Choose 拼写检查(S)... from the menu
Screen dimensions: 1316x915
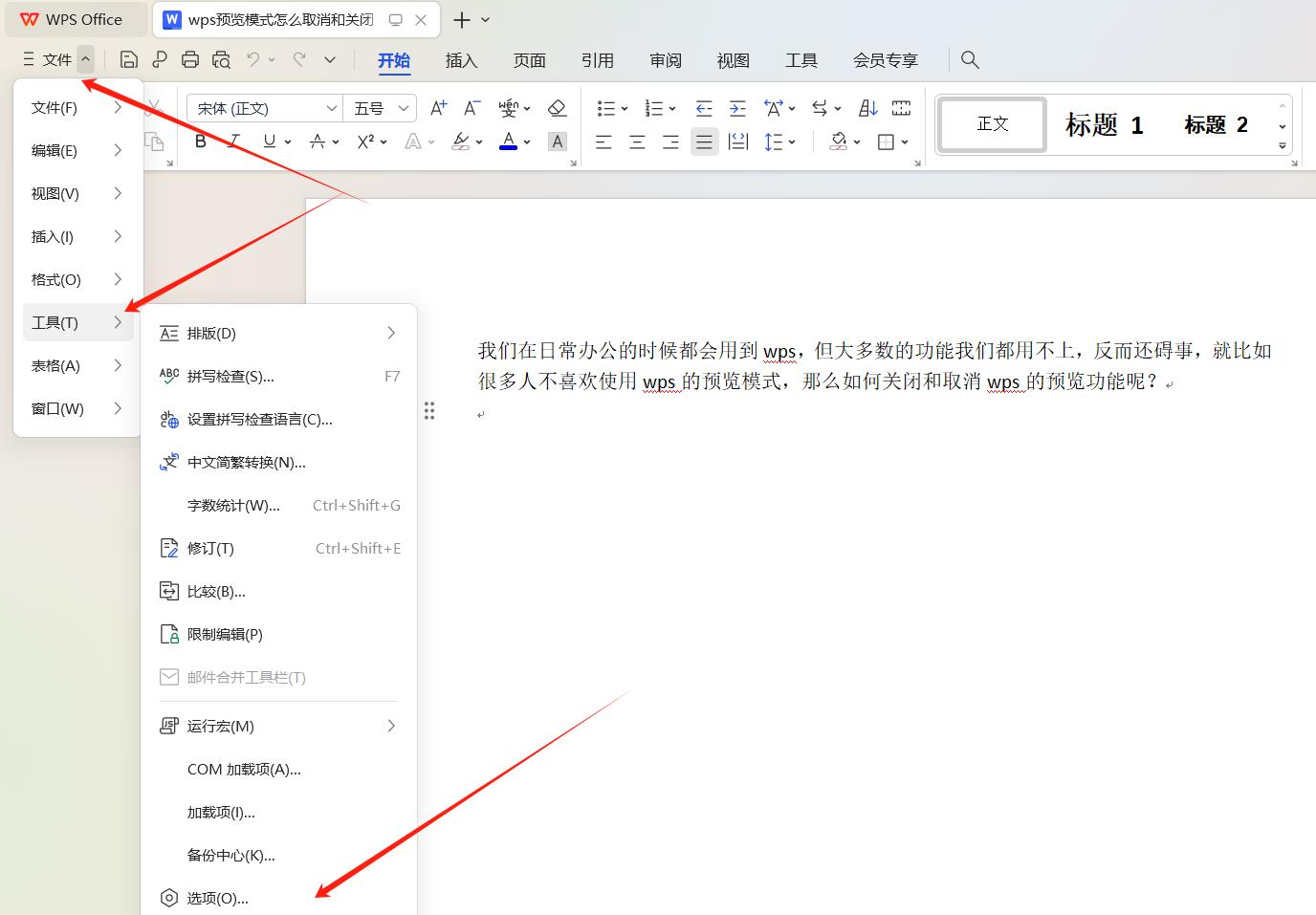click(278, 376)
